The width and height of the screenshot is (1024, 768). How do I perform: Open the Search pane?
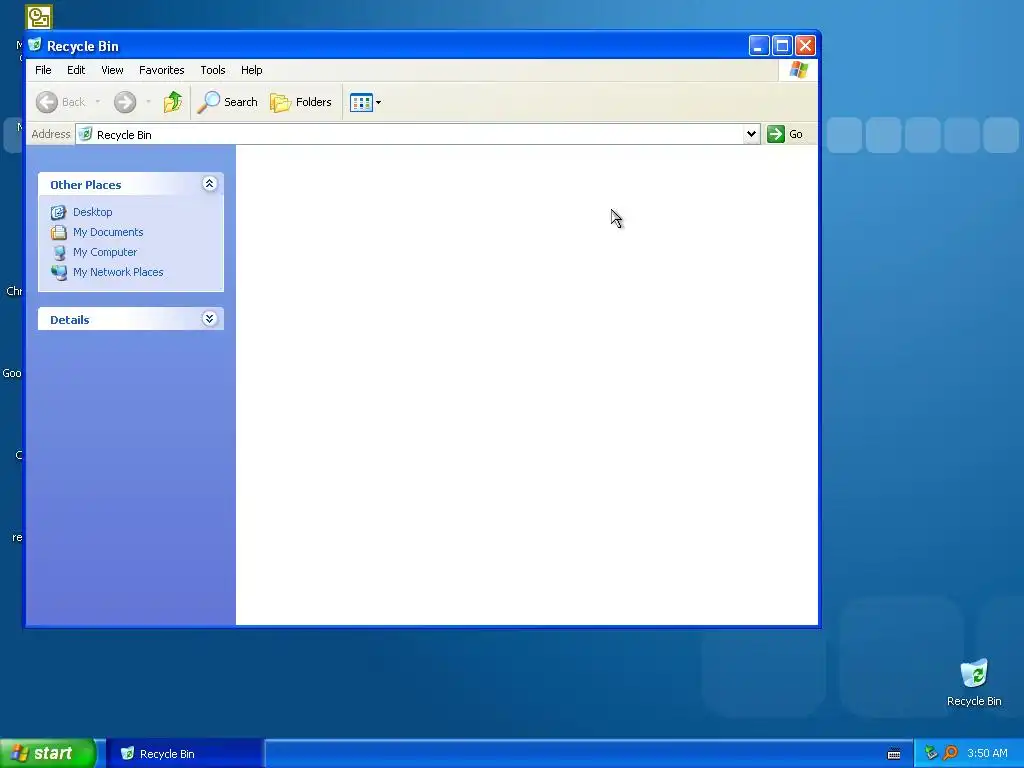[x=227, y=102]
